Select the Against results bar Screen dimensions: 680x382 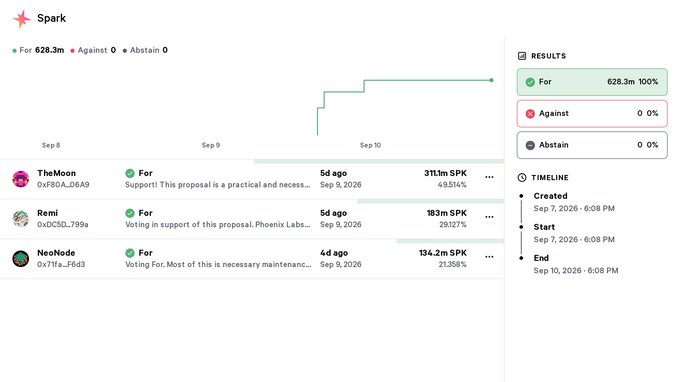[592, 114]
